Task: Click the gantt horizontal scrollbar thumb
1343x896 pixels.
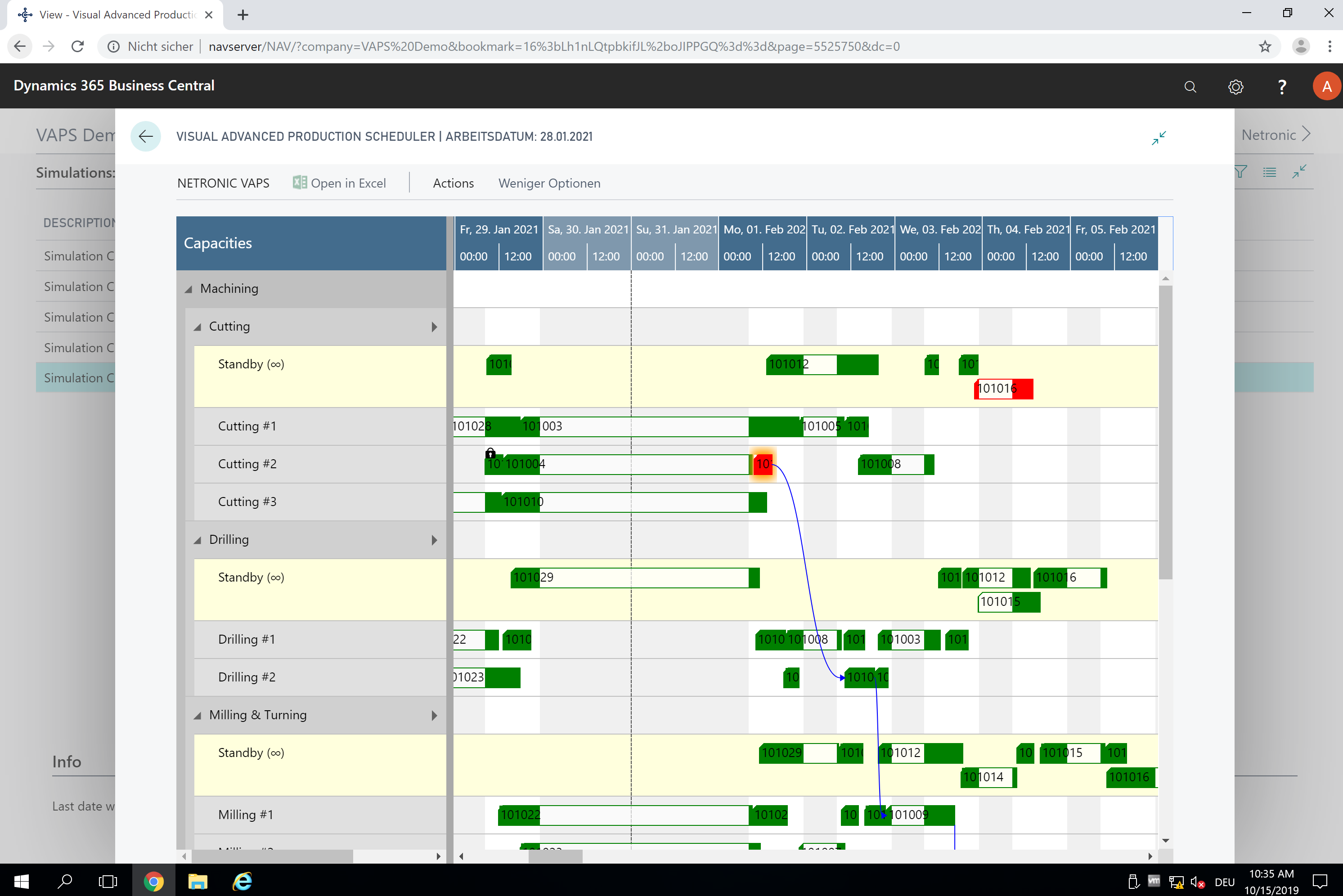Action: pyautogui.click(x=555, y=856)
